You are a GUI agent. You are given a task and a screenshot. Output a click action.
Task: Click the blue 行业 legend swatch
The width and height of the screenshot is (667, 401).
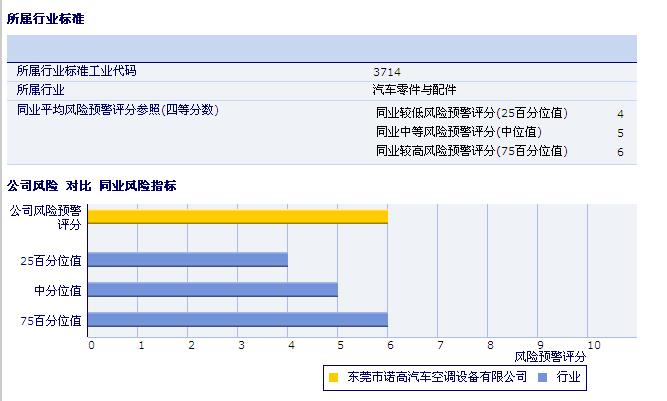tap(542, 378)
